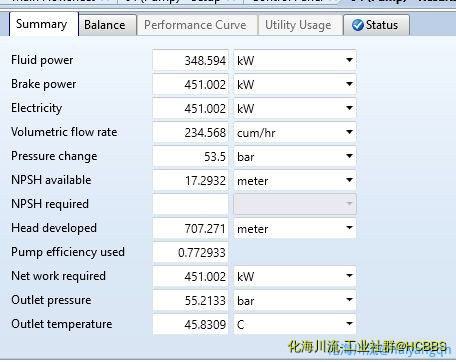This screenshot has width=456, height=362.
Task: Select the NPSH available value 17.2932
Action: (190, 180)
